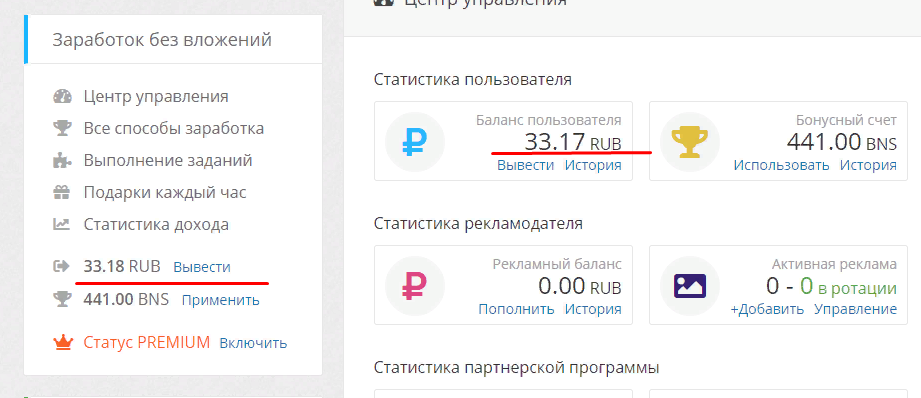Click Статус PREMIUM orange text
The image size is (921, 398).
tap(147, 342)
